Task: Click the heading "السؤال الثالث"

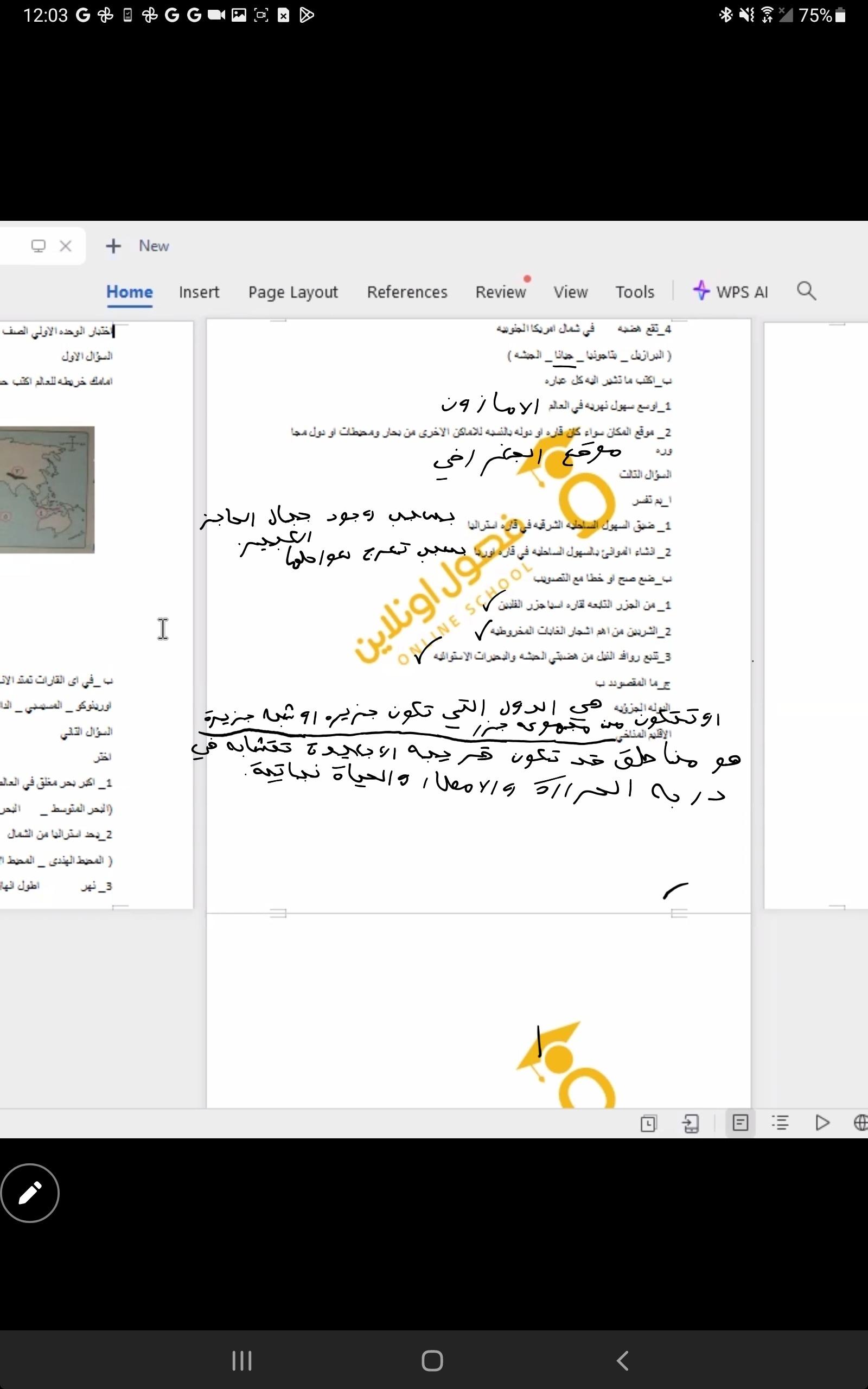Action: tap(644, 475)
